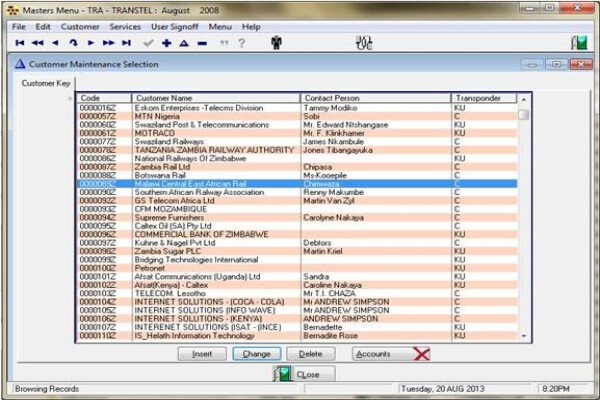Click the blue minus delete icon
The height and width of the screenshot is (400, 600).
[202, 43]
